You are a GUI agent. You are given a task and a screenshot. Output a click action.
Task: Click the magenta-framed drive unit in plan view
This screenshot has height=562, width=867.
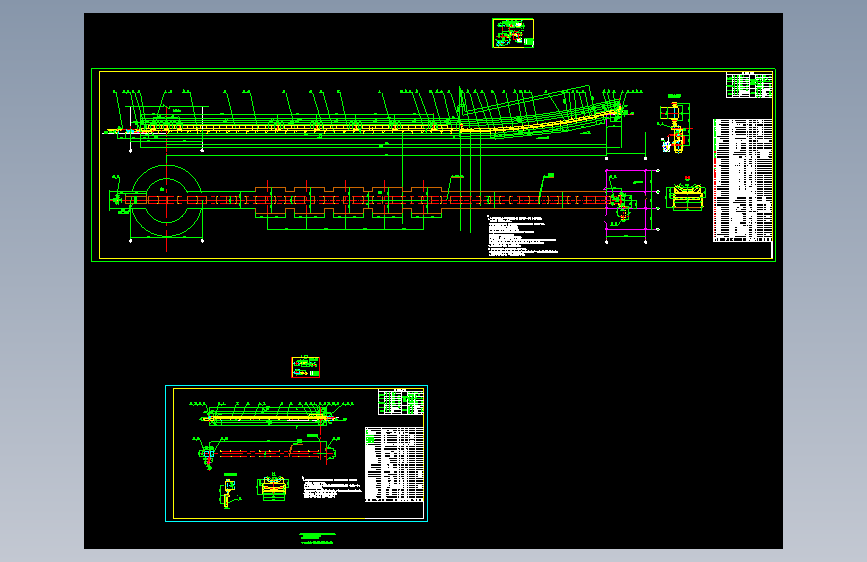pyautogui.click(x=626, y=200)
